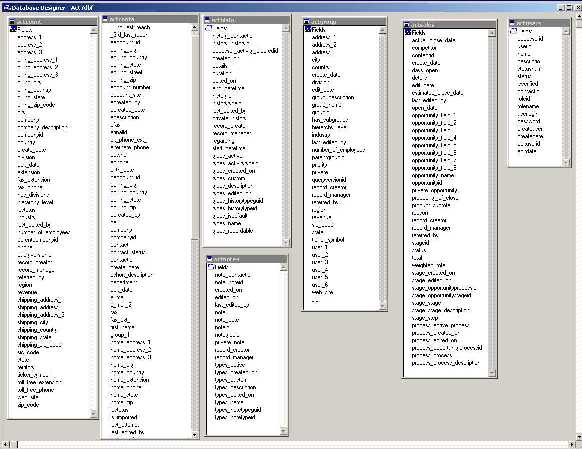This screenshot has height=449, width=582.
Task: Select the "opportunityid" field
Action: coord(427,183)
